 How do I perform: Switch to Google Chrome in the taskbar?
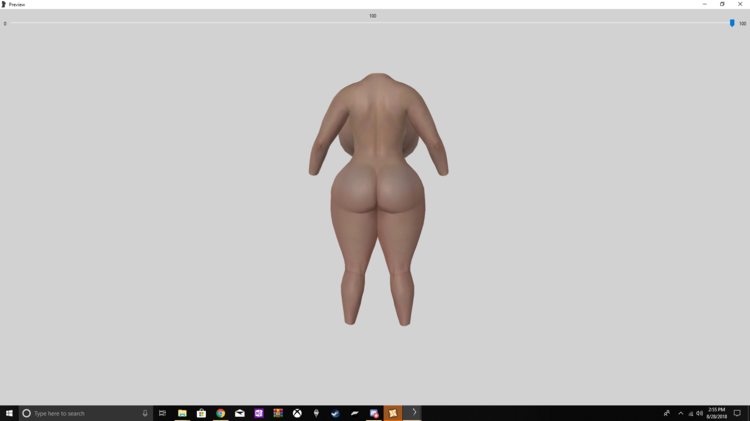pos(221,413)
